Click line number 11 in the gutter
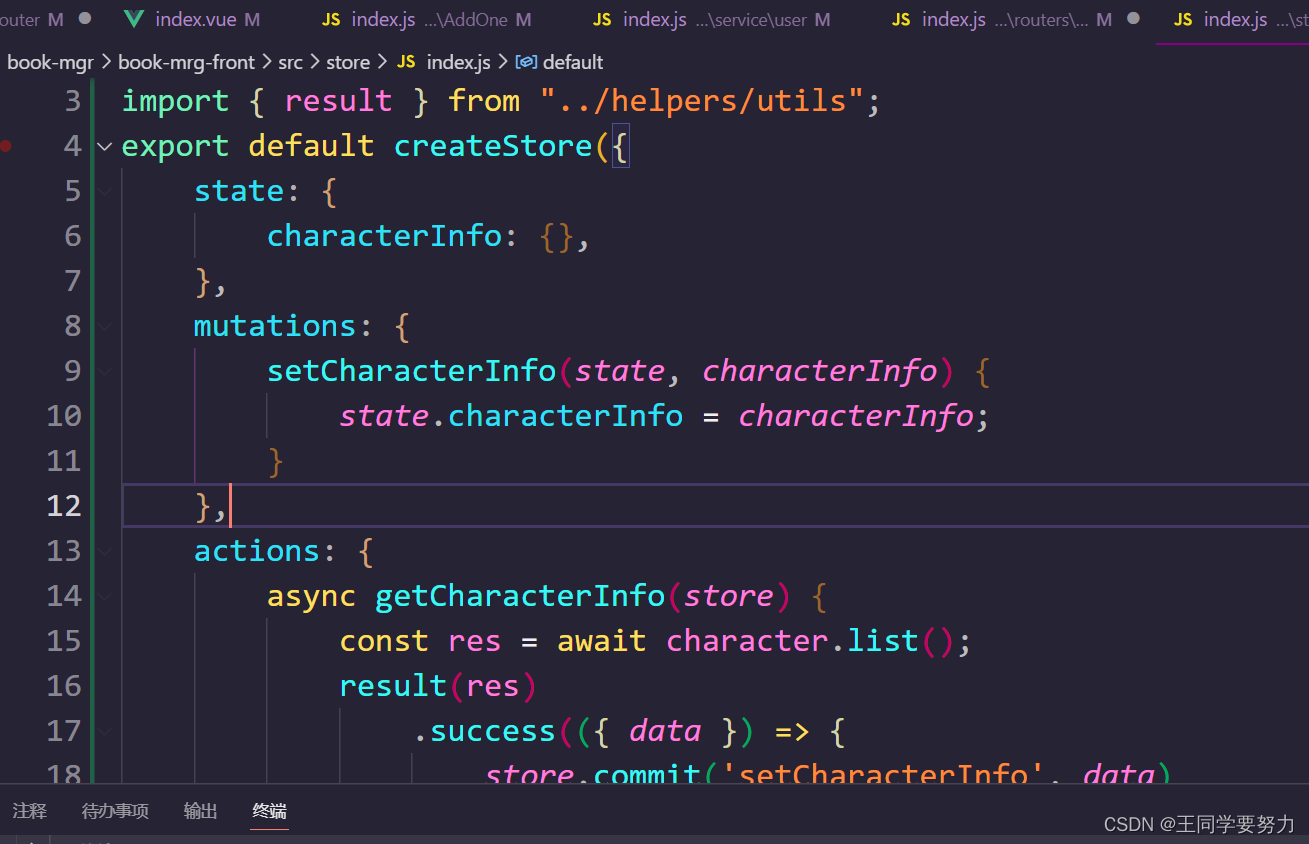Screen dimensions: 1309x844 pos(64,461)
